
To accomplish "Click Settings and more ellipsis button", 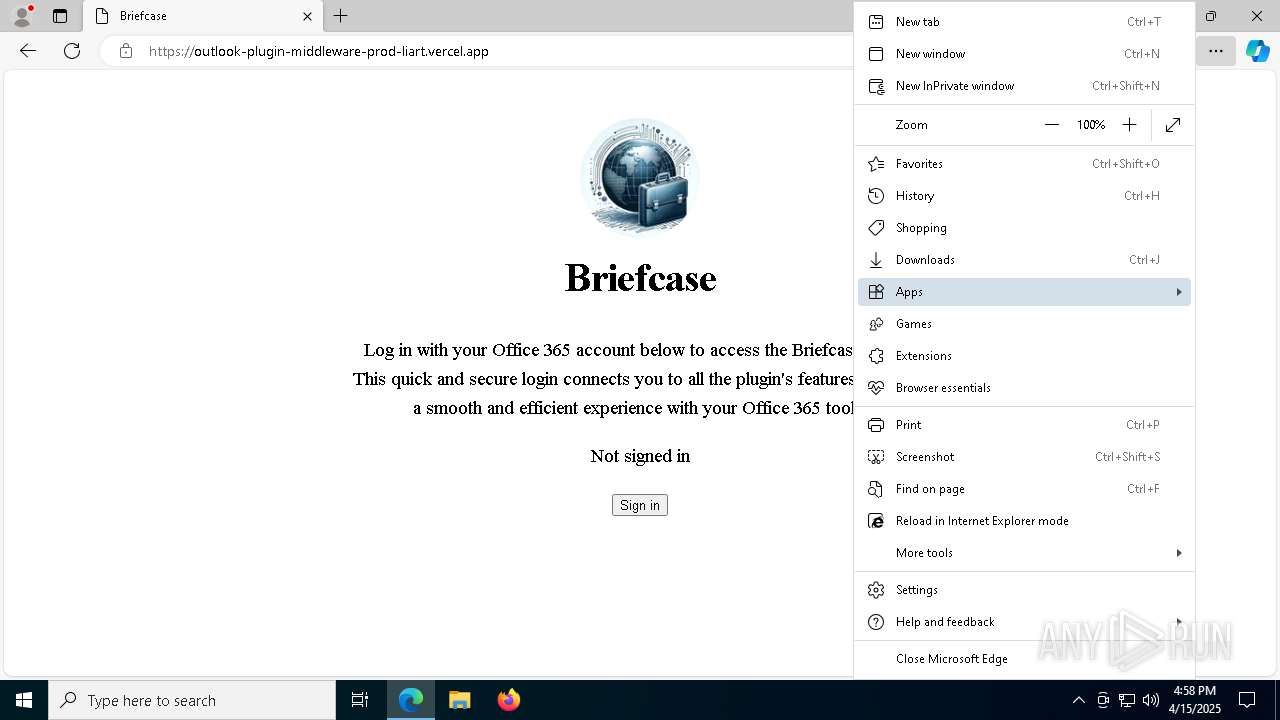I will [1216, 51].
